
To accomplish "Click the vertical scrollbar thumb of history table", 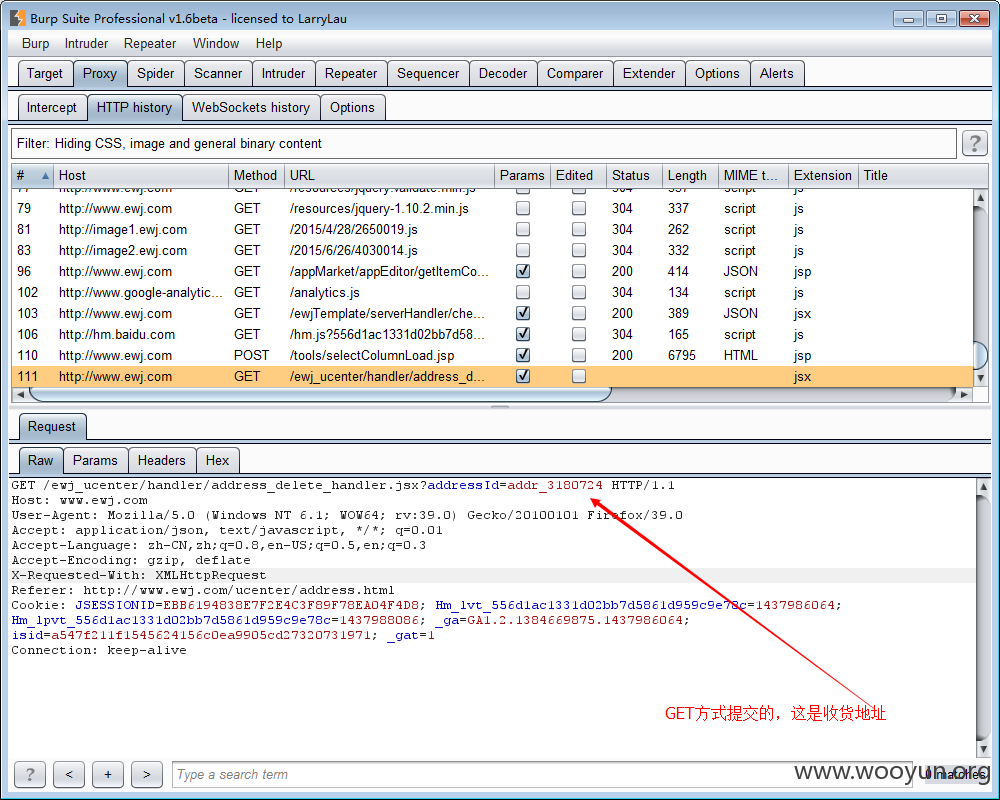I will [980, 355].
